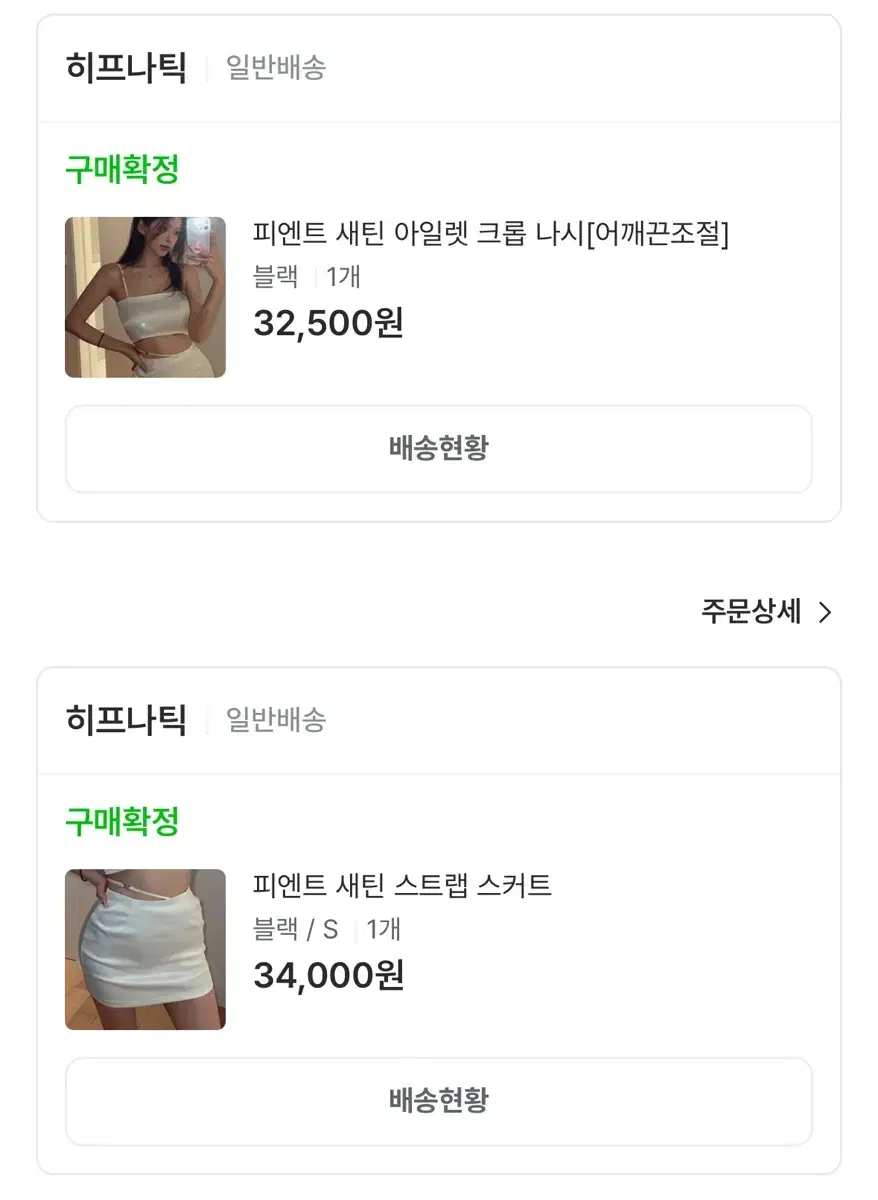The width and height of the screenshot is (878, 1200).
Task: Tap 일반배송 label in the crop top card
Action: (275, 69)
